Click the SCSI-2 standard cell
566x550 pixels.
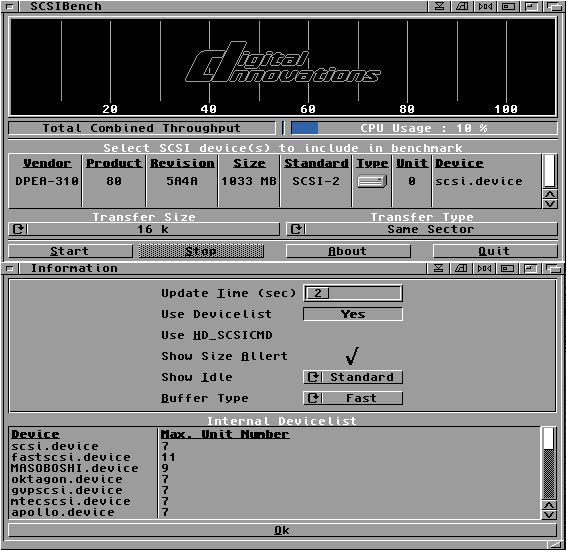(316, 181)
